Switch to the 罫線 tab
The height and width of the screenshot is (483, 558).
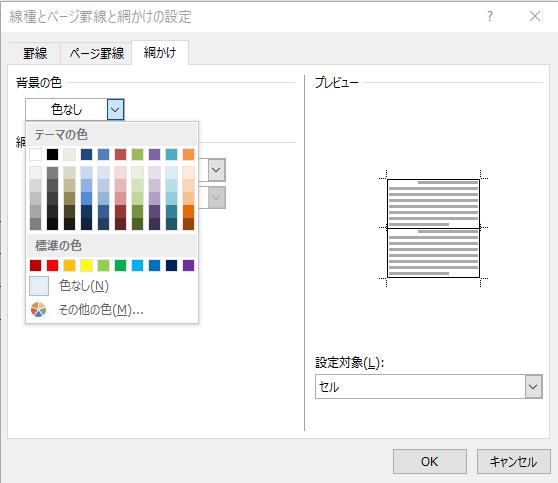click(x=35, y=54)
